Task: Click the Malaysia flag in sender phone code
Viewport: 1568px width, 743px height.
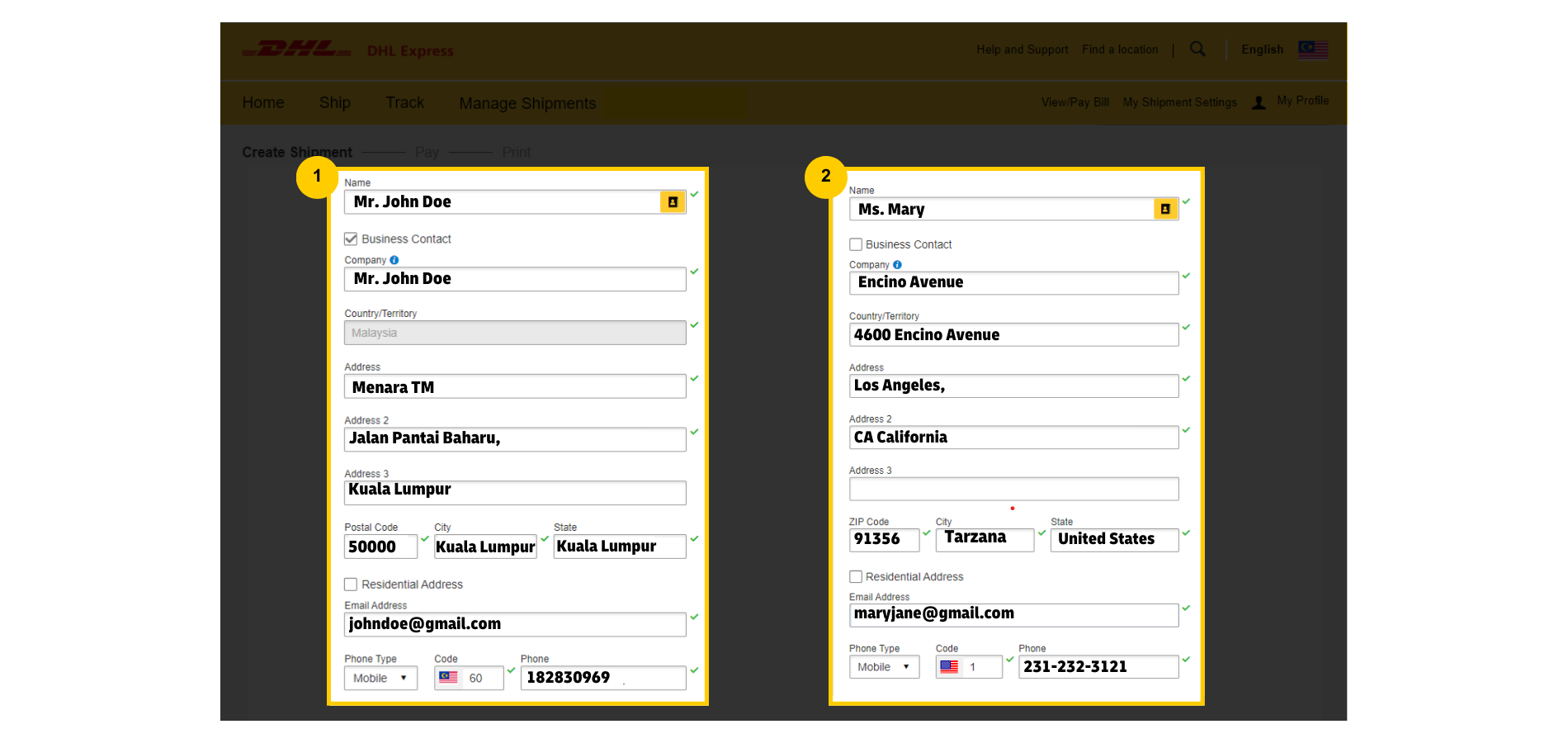Action: (x=448, y=677)
